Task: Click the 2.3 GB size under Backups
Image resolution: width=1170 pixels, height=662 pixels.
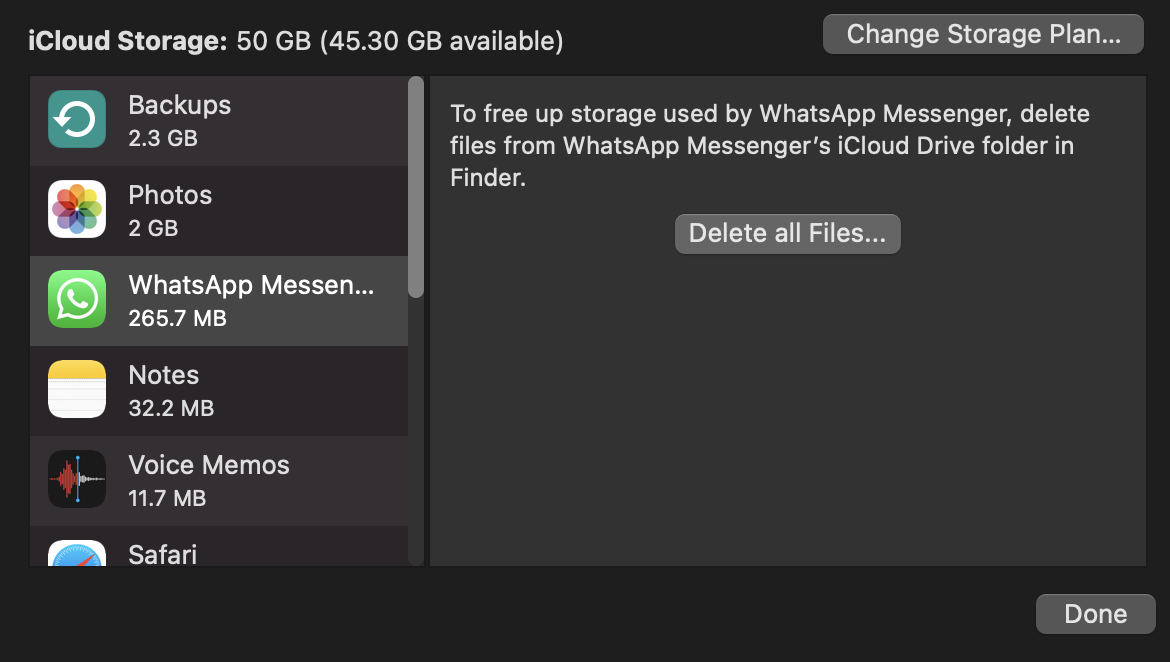Action: [163, 138]
